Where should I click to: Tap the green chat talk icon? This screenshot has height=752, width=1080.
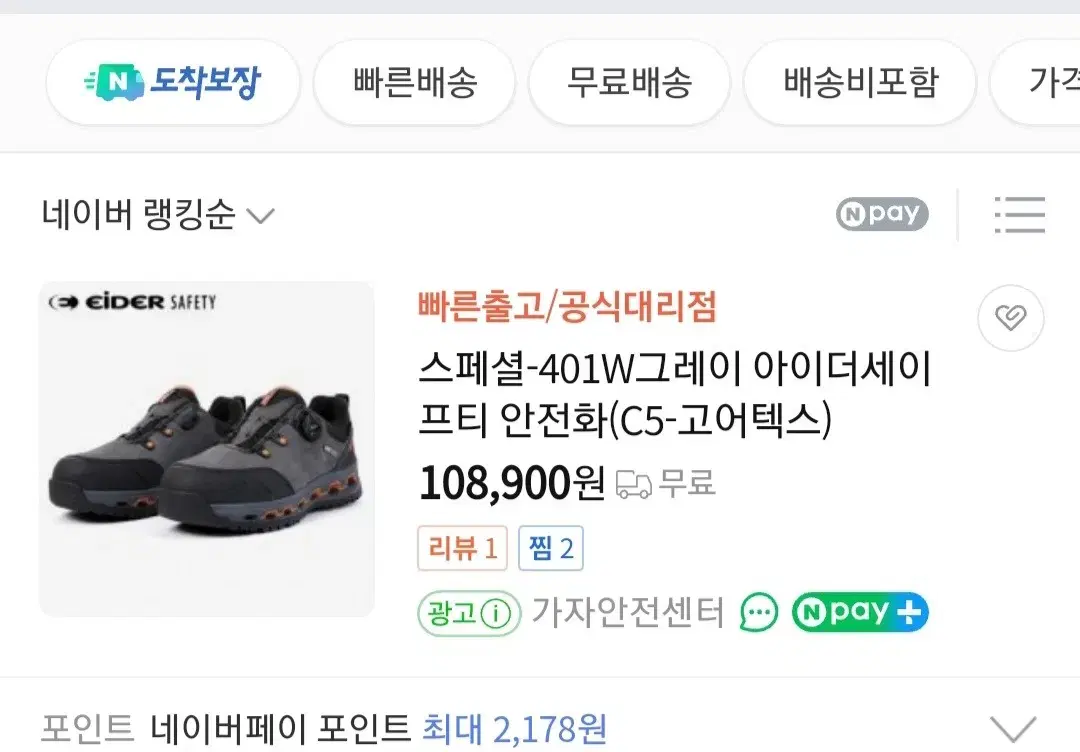(x=759, y=612)
